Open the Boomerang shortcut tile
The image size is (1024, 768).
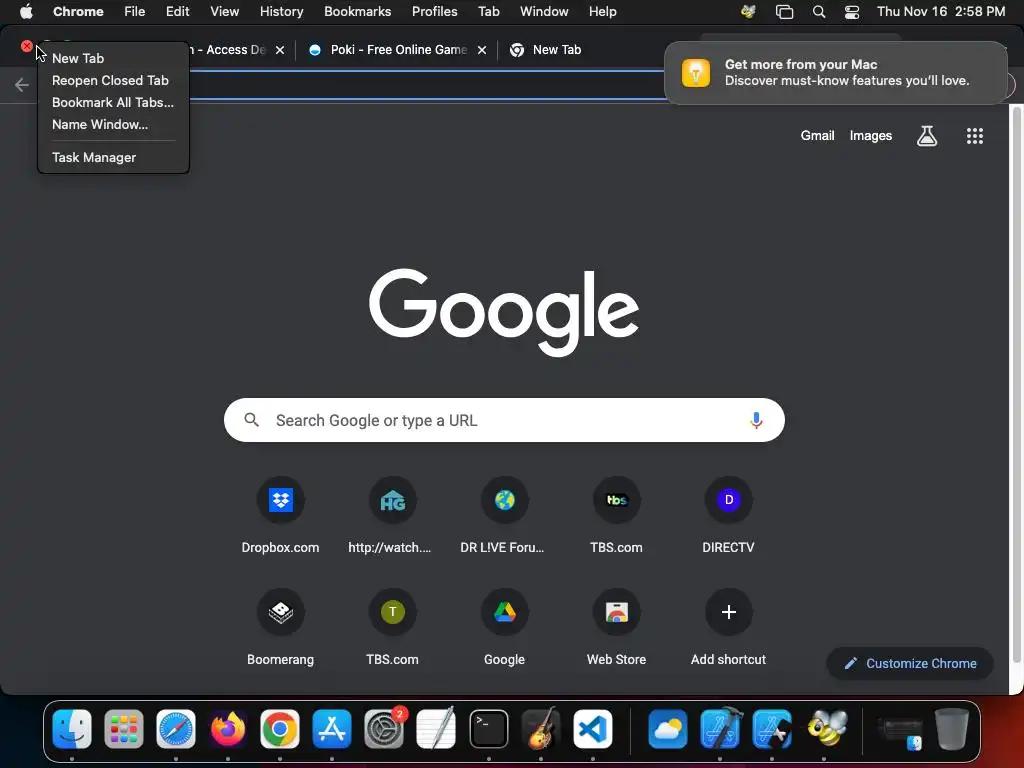pos(280,612)
